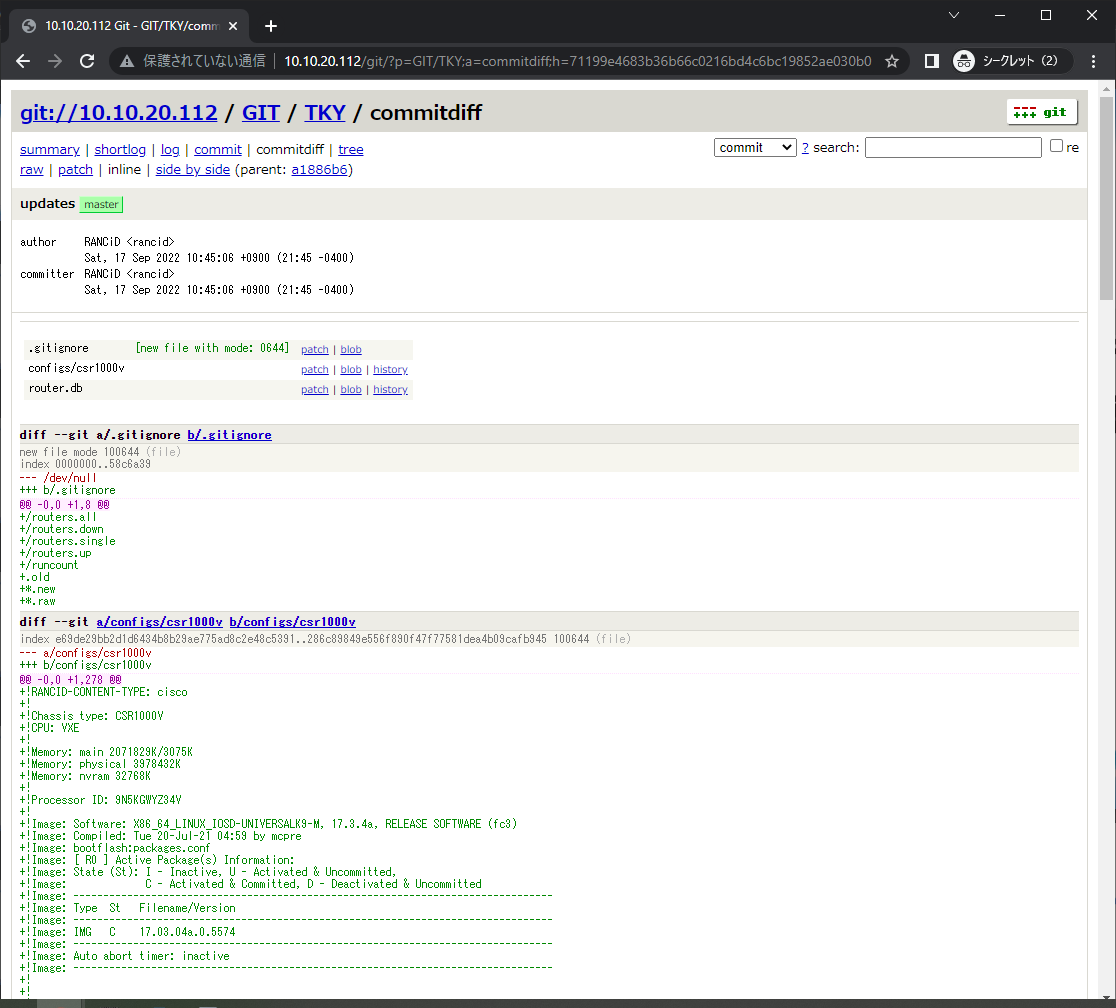Expand the tab search chevron
This screenshot has height=1008, width=1116.
[953, 15]
